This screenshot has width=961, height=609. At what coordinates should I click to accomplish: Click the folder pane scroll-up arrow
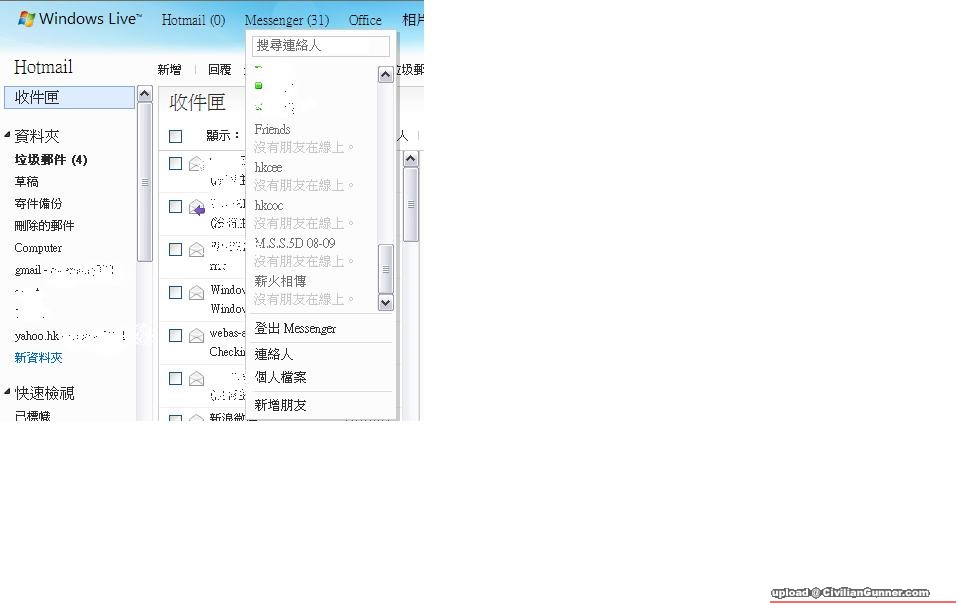144,95
